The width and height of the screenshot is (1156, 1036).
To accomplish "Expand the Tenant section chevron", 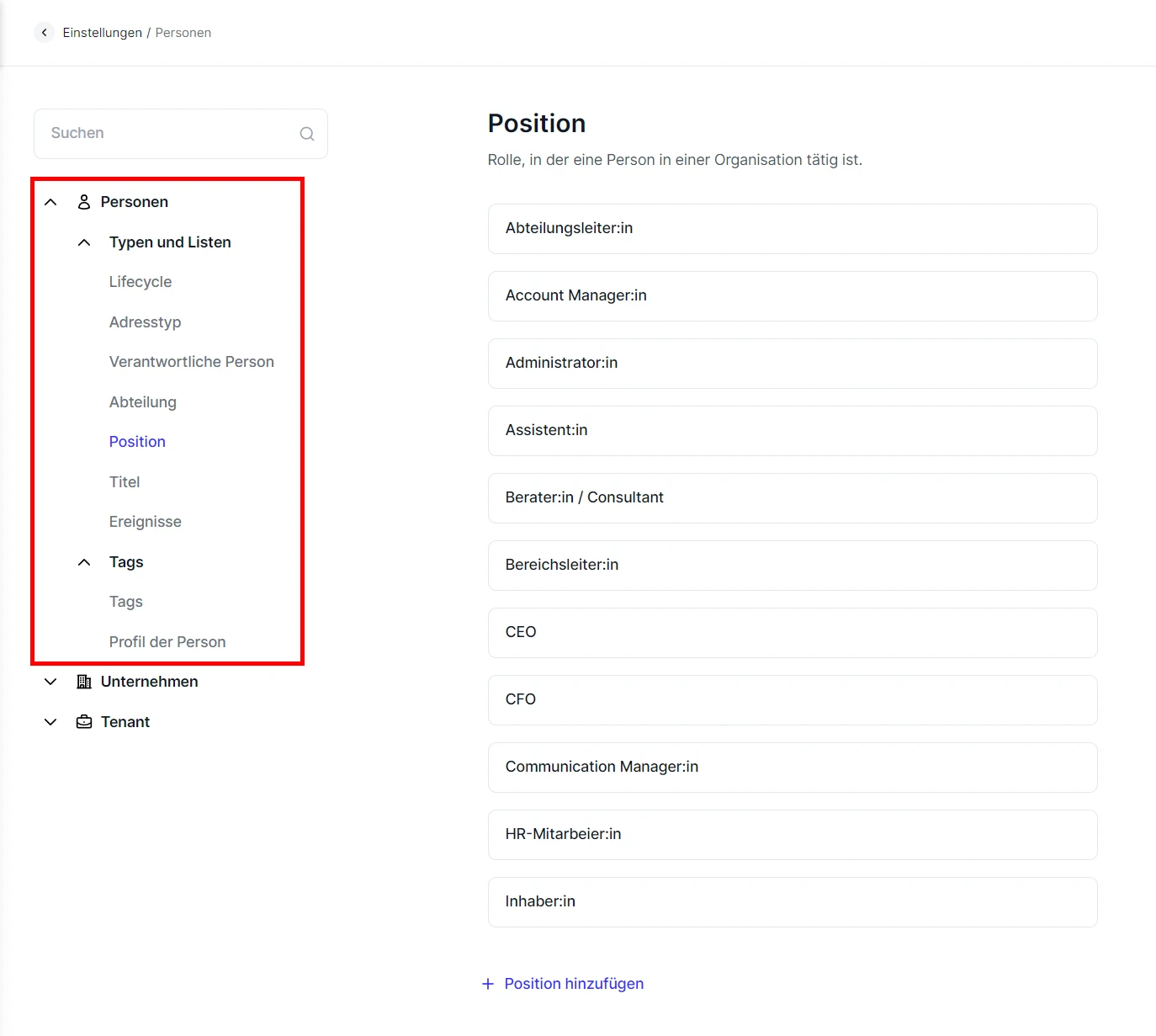I will pos(50,722).
